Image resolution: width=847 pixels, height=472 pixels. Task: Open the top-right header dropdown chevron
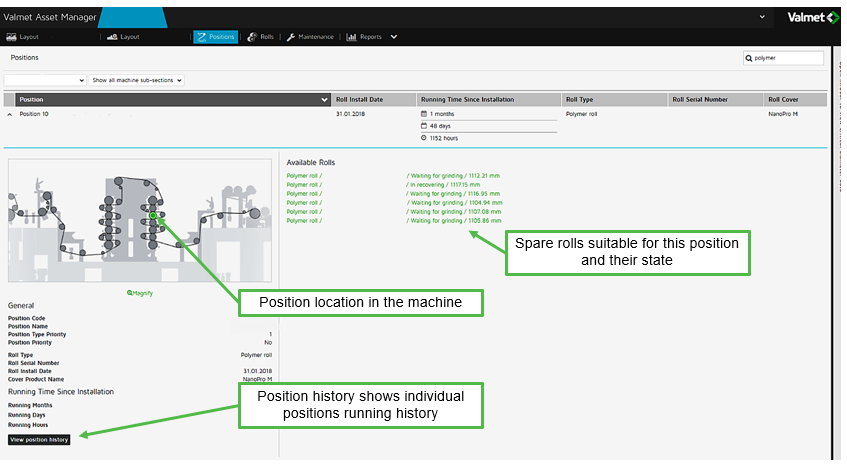pyautogui.click(x=762, y=17)
